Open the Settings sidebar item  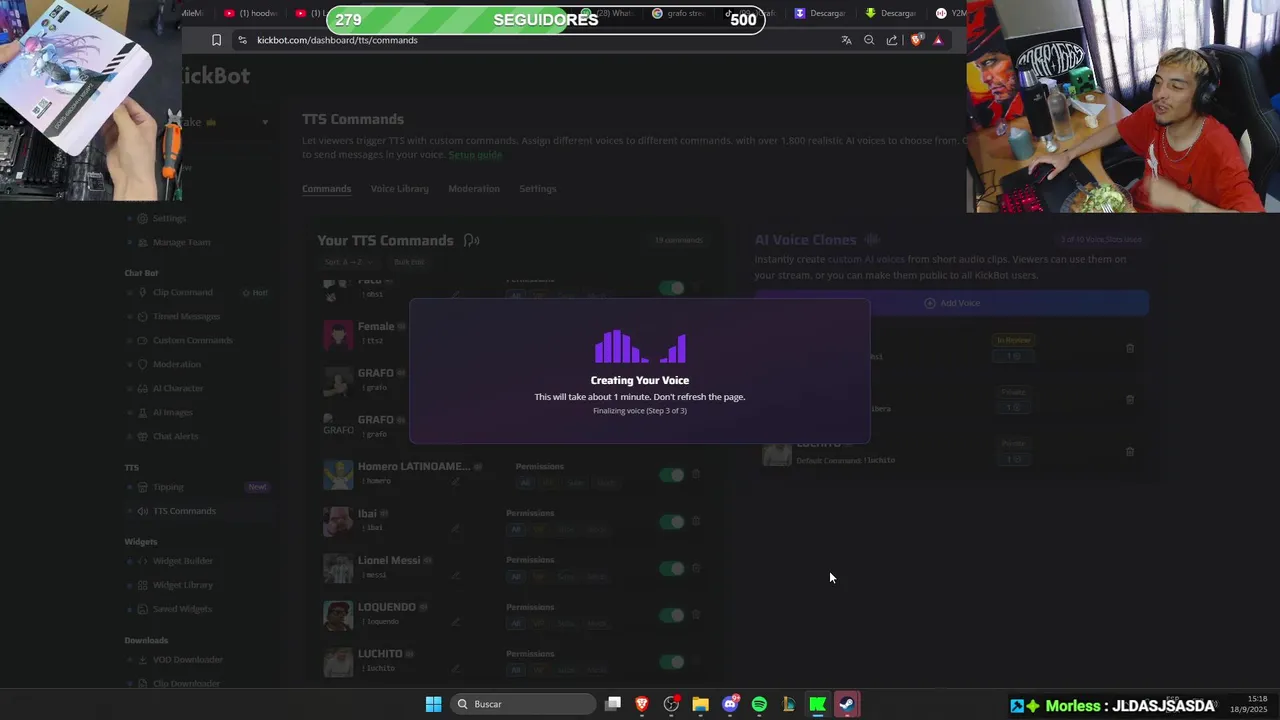[x=169, y=218]
